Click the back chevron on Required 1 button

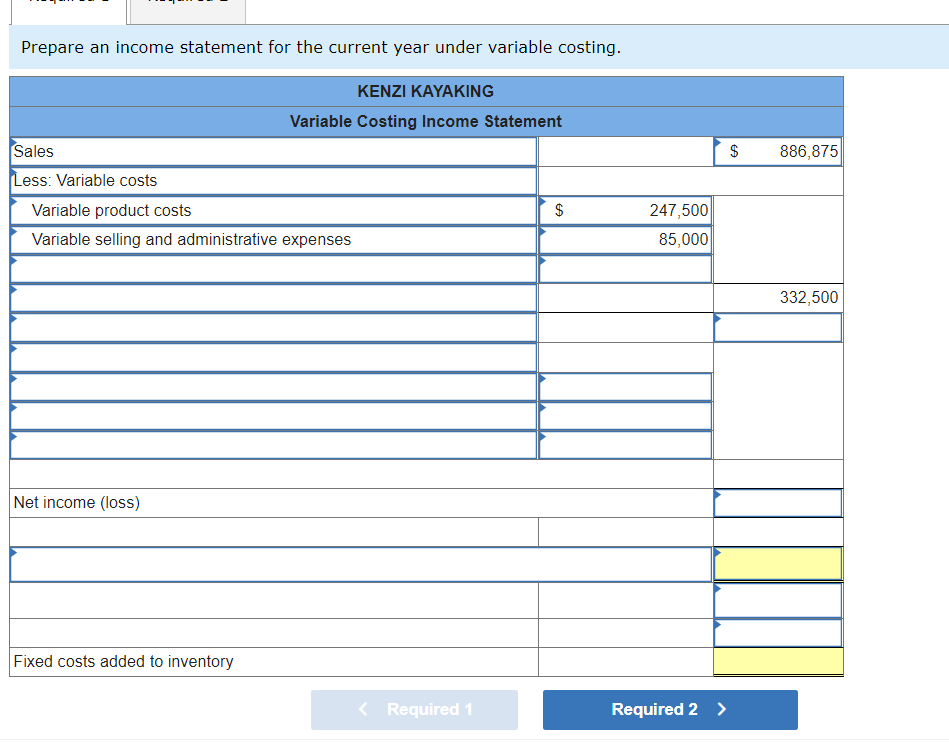point(362,709)
